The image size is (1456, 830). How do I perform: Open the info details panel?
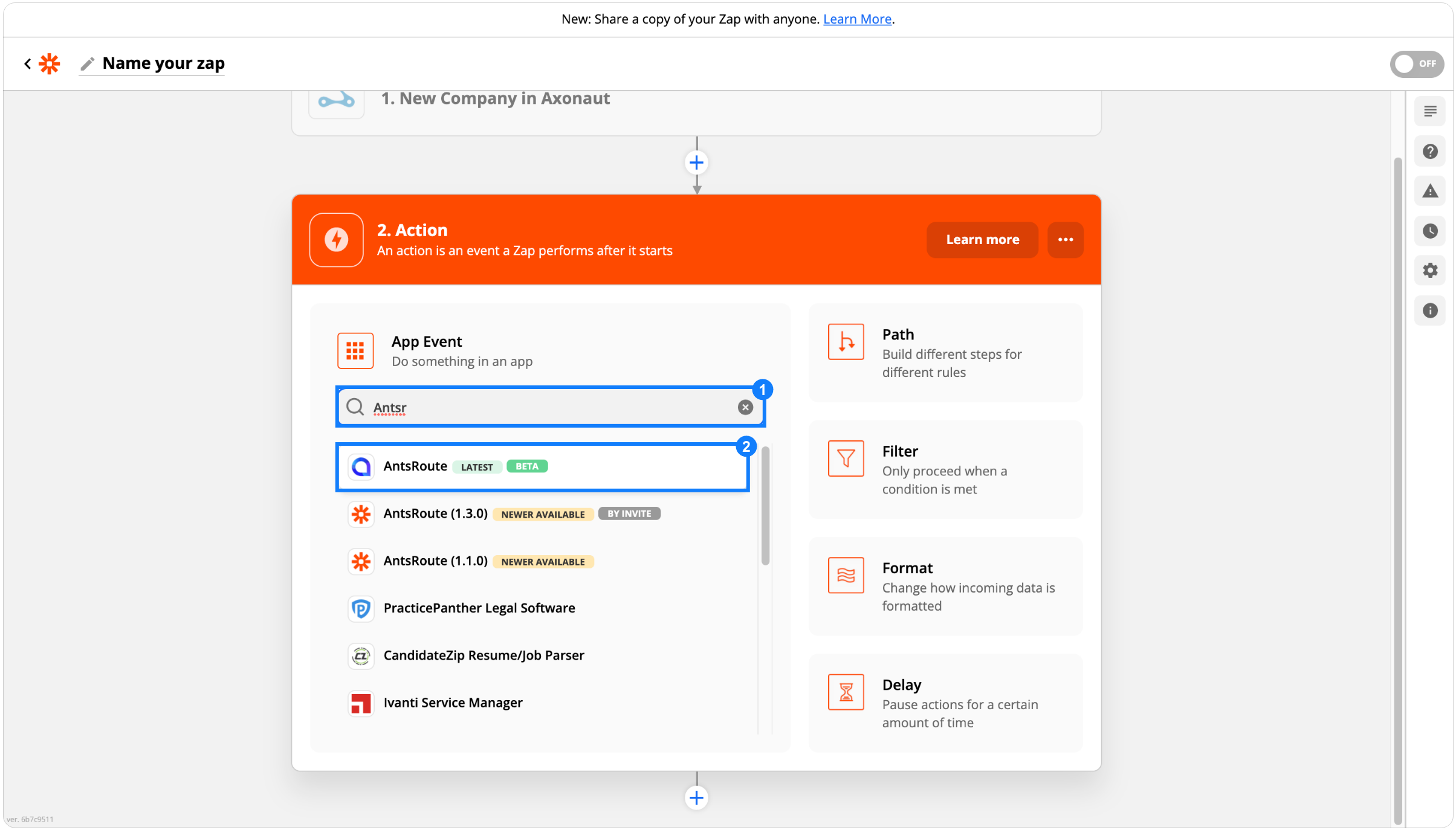(1429, 310)
